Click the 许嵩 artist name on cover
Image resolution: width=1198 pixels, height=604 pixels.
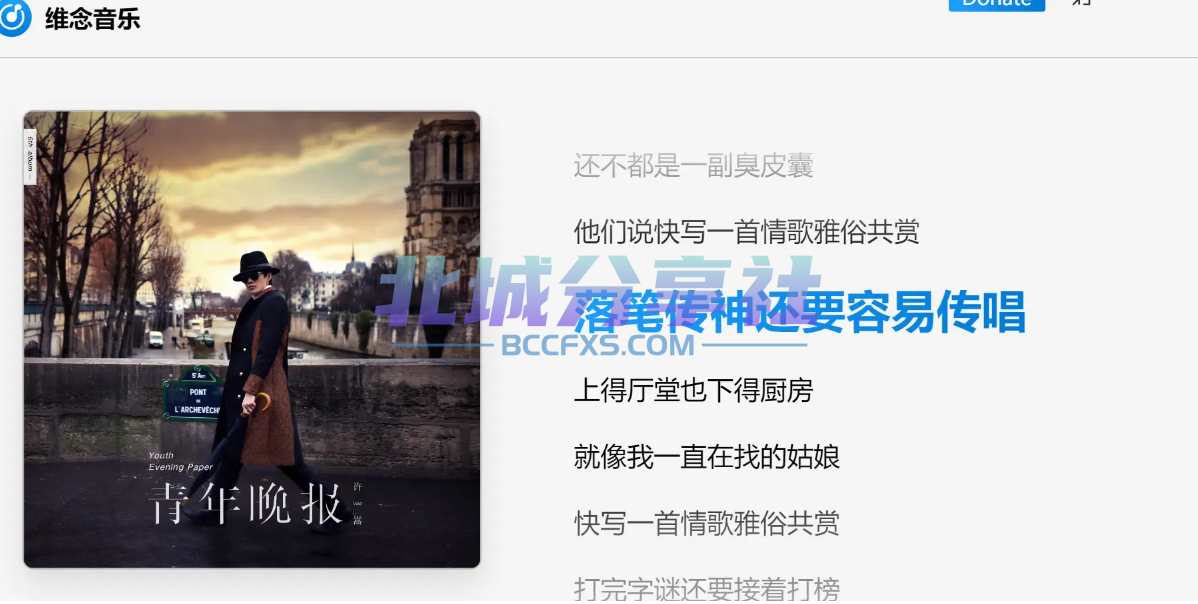[x=357, y=504]
